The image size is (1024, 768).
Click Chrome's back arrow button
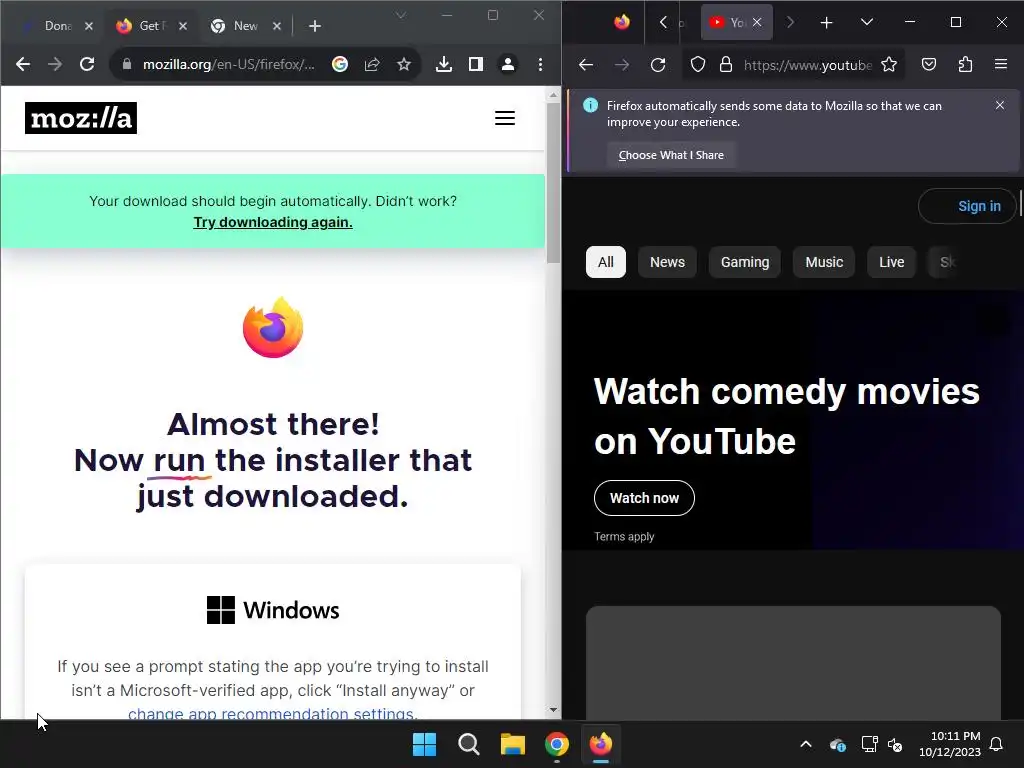coord(23,64)
